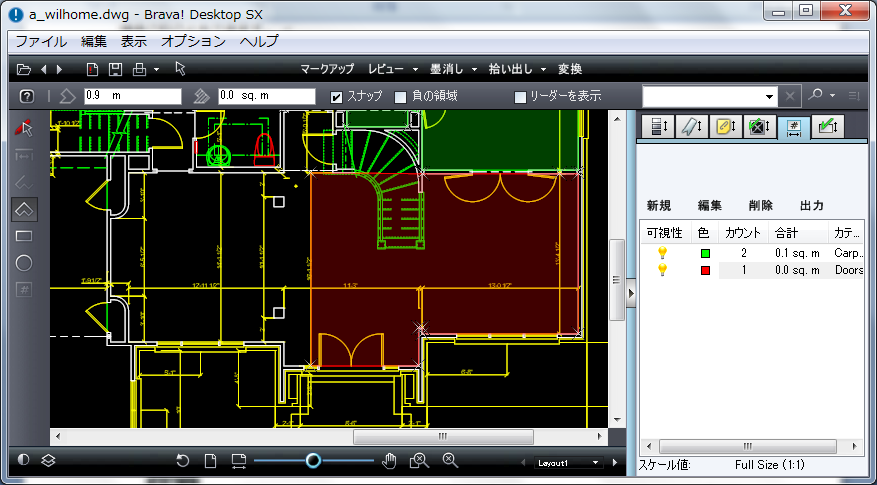Go to previous file with left arrow
Image resolution: width=877 pixels, height=485 pixels.
[x=44, y=69]
